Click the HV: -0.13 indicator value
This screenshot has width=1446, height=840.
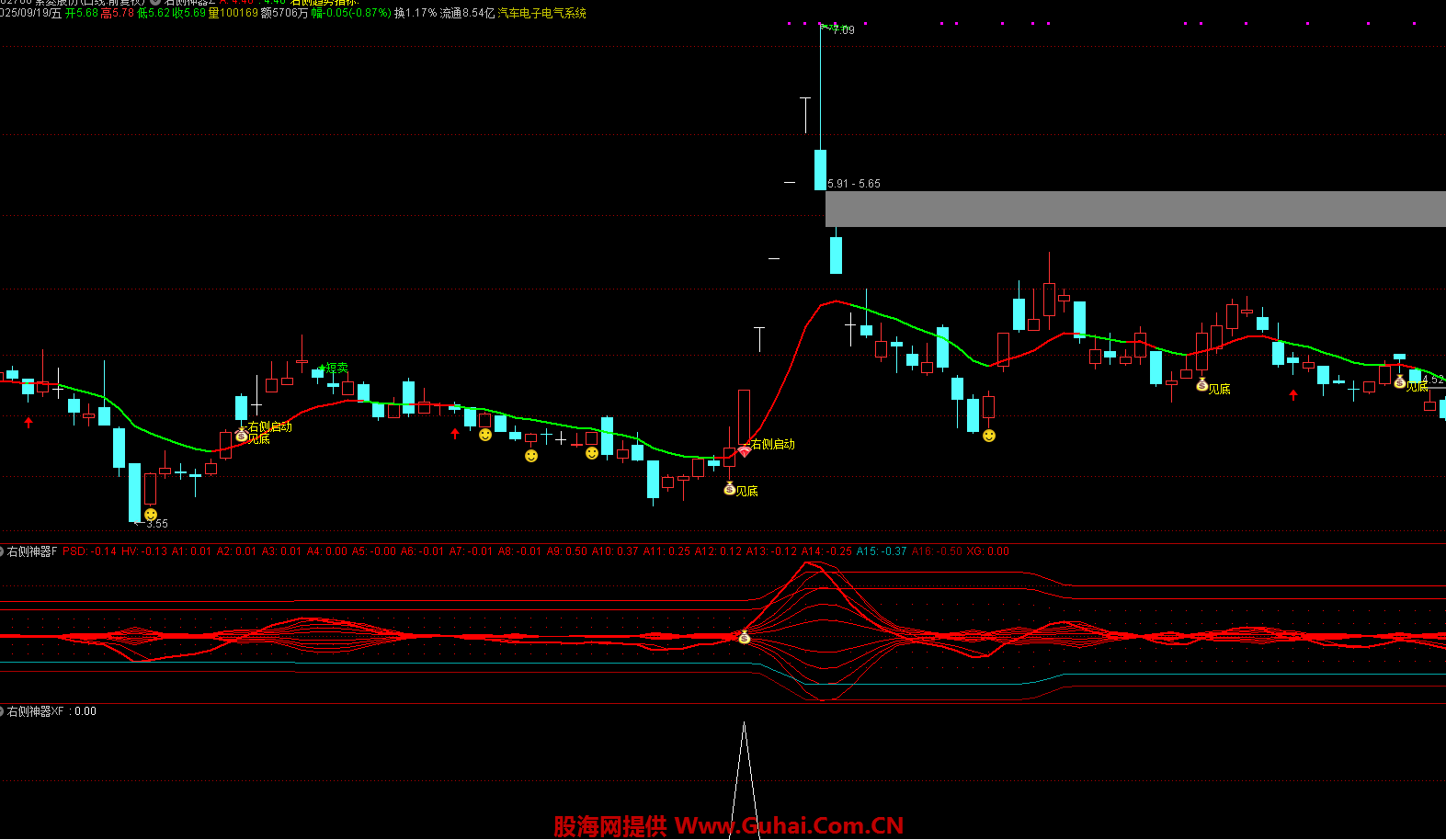click(144, 551)
